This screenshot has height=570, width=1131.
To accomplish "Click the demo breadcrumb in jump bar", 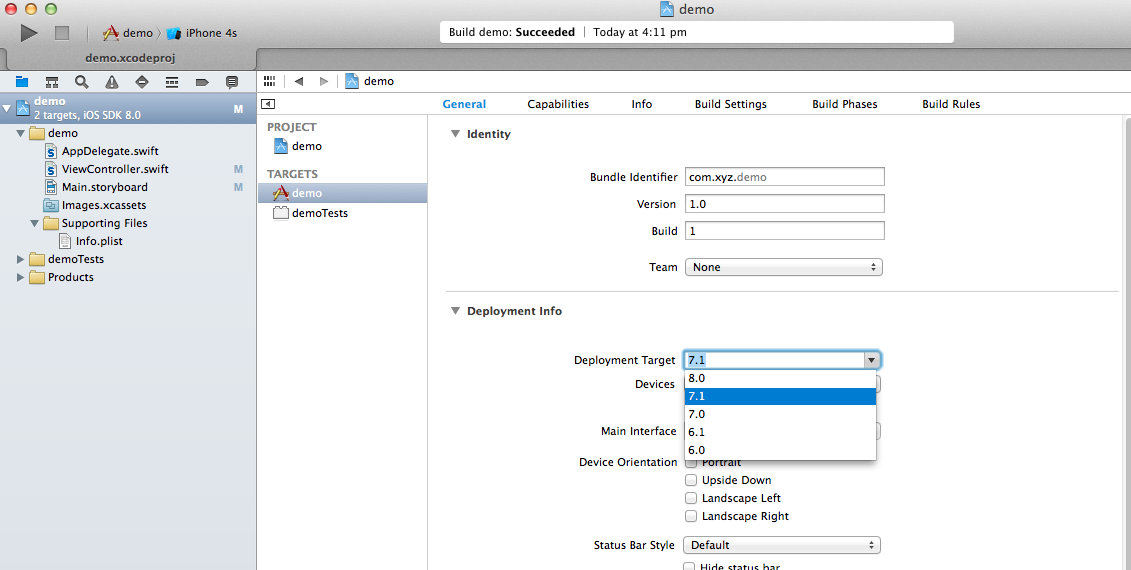I will coord(369,81).
